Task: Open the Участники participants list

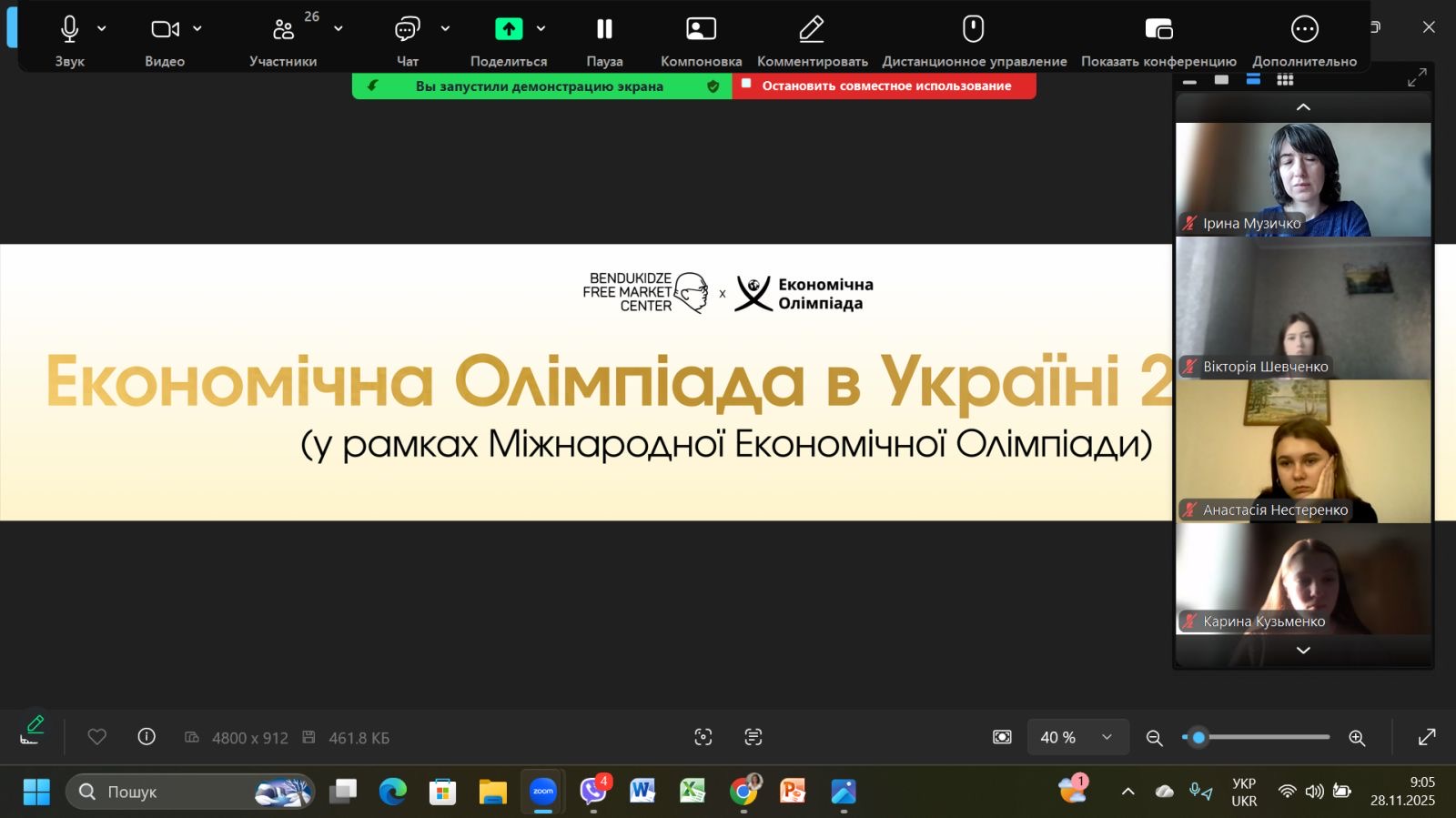Action: click(283, 30)
